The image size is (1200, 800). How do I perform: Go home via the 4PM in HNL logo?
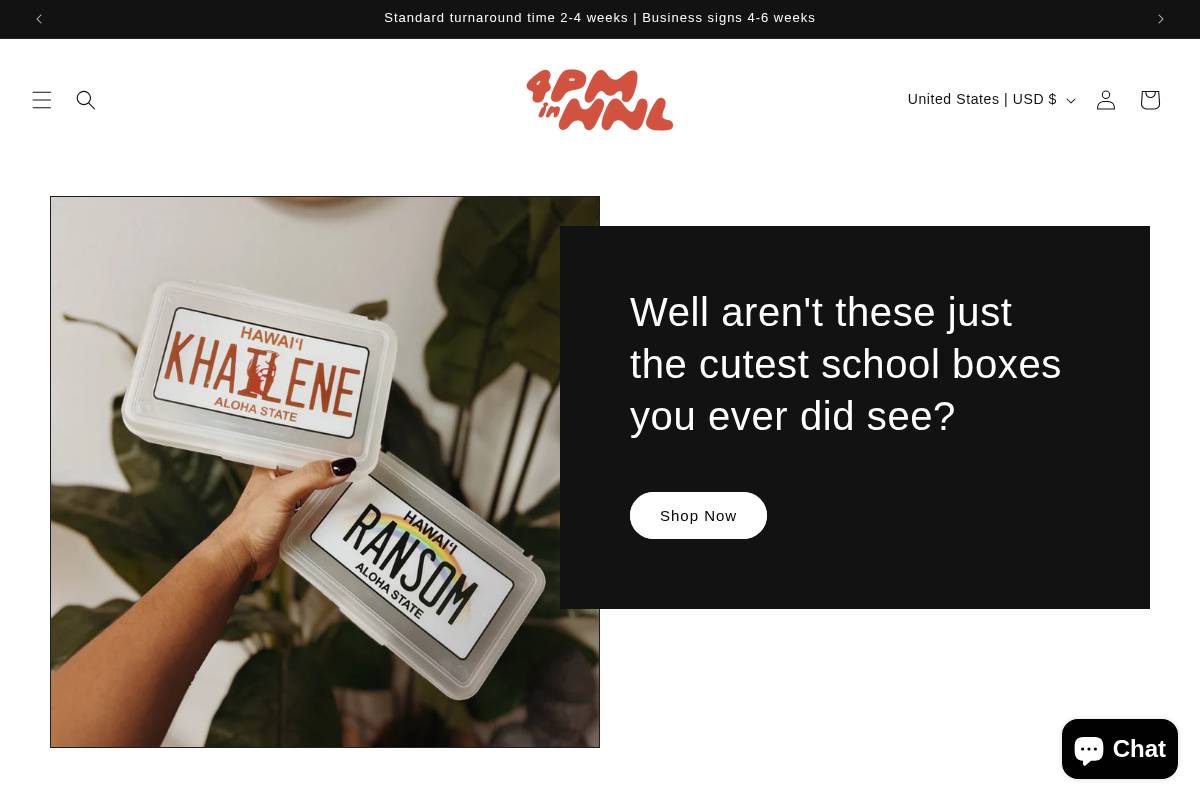tap(600, 100)
